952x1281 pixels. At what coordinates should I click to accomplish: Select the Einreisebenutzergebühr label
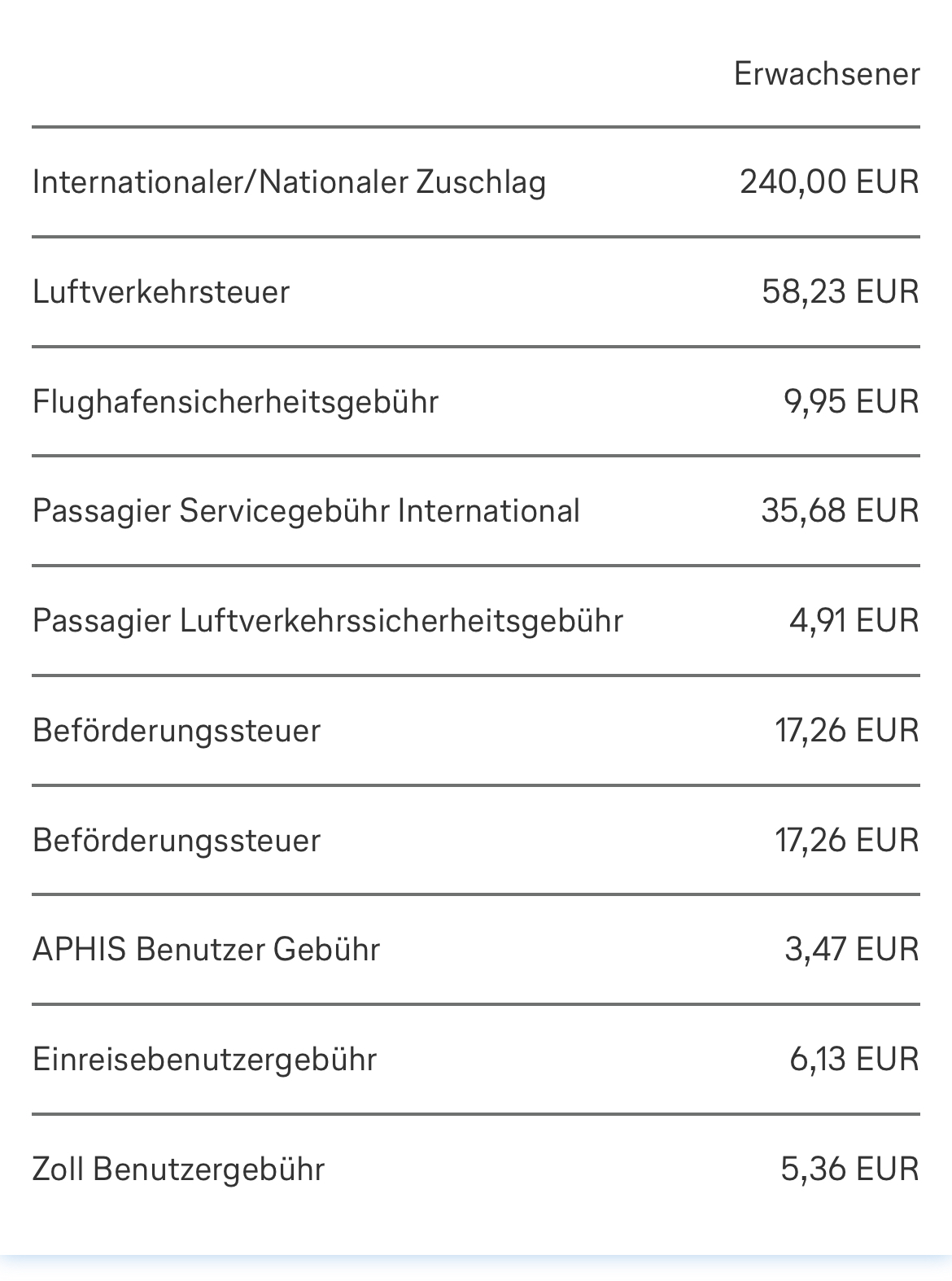pyautogui.click(x=204, y=1060)
